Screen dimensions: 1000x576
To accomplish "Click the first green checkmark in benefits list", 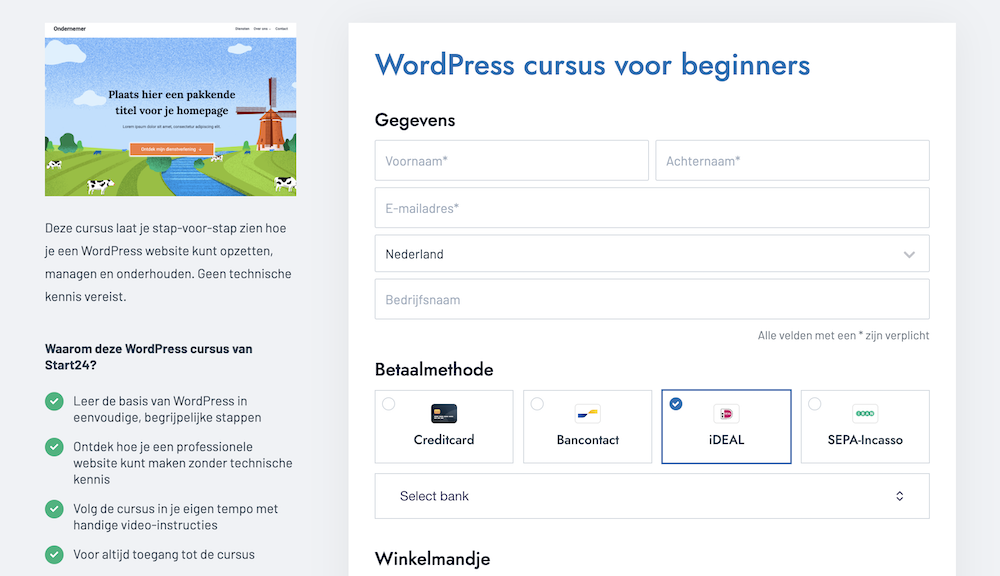I will pos(54,402).
